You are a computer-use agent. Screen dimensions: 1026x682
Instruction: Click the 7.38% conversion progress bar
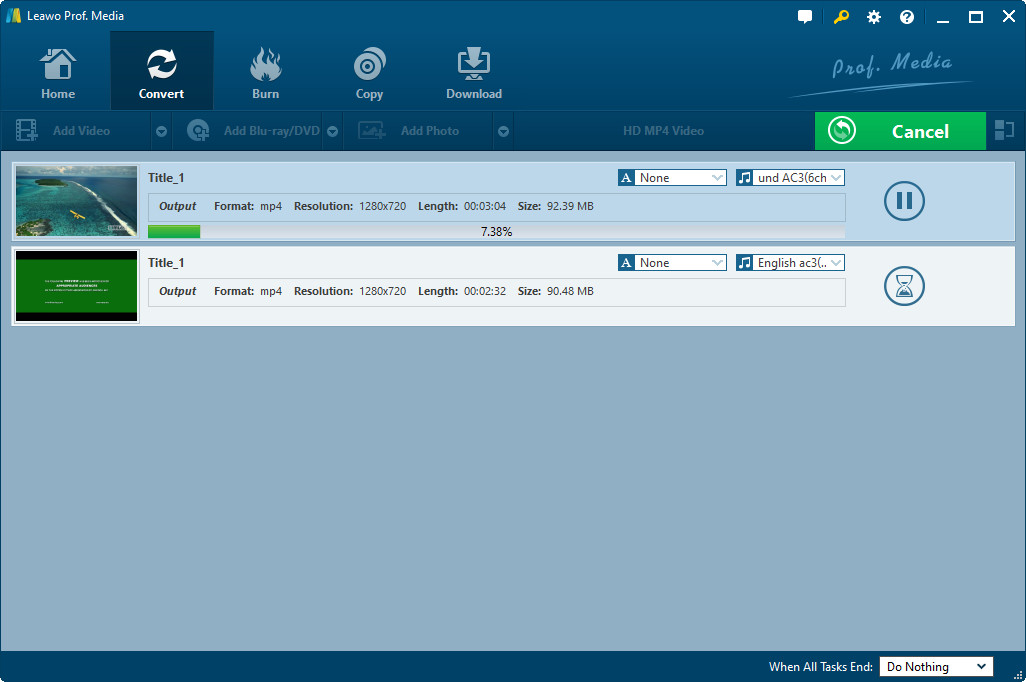(x=496, y=232)
